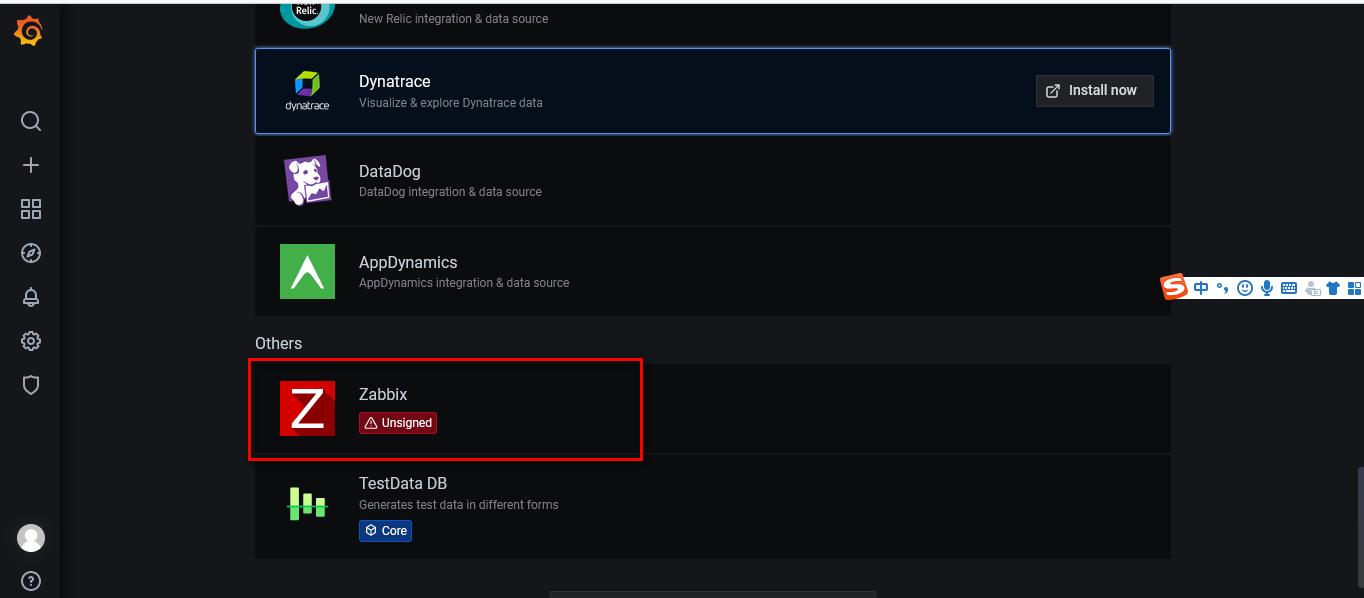
Task: Open IME soft keyboard icon
Action: coord(1289,288)
